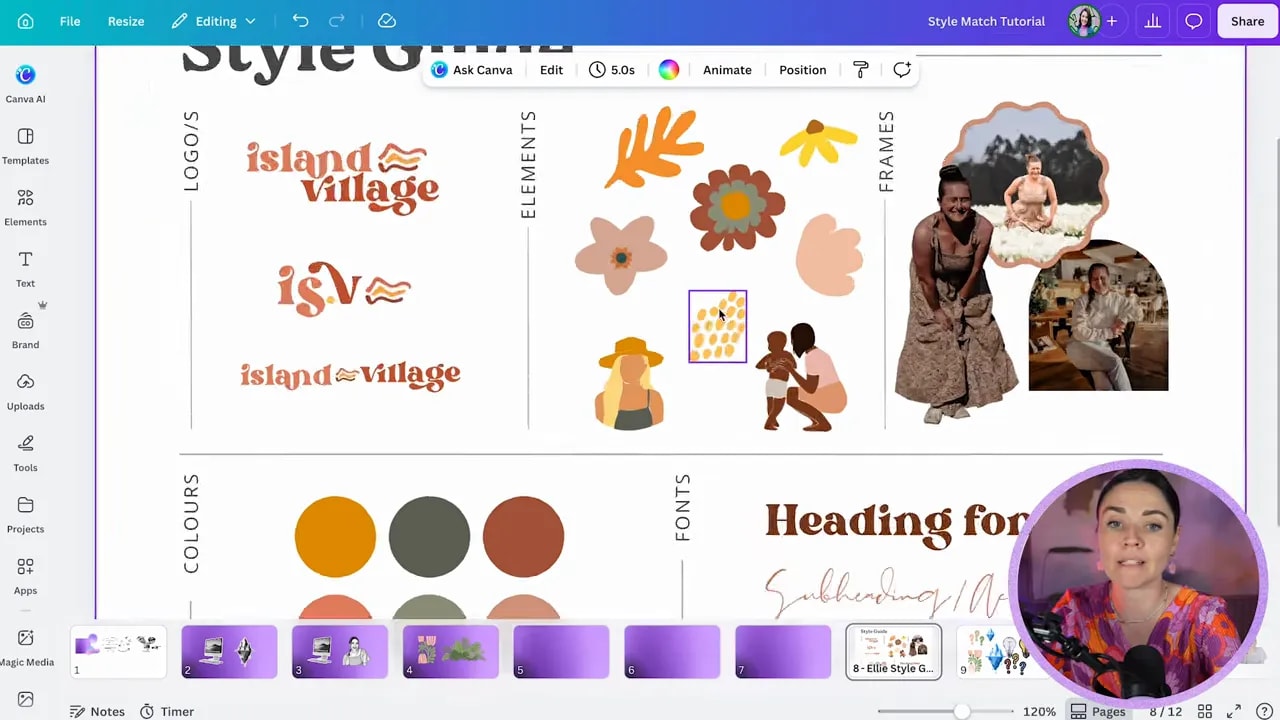1280x720 pixels.
Task: Select page 4 thumbnail
Action: point(451,651)
